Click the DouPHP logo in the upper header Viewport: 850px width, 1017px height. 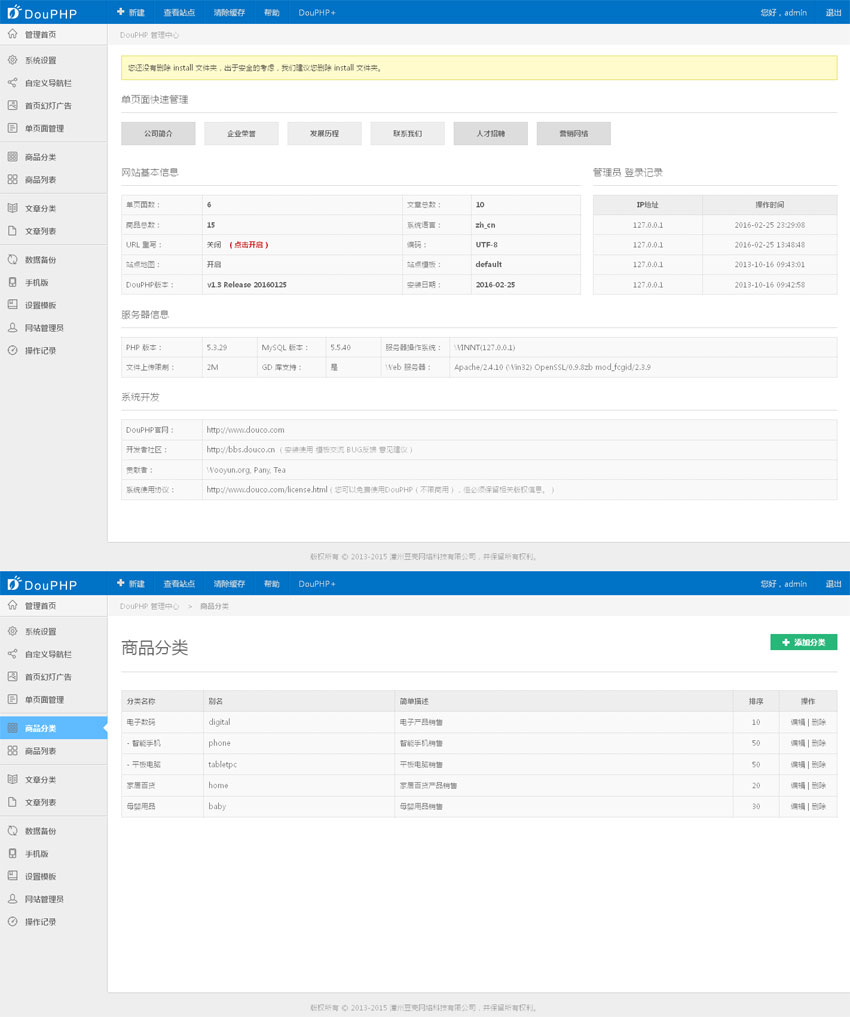[x=43, y=12]
